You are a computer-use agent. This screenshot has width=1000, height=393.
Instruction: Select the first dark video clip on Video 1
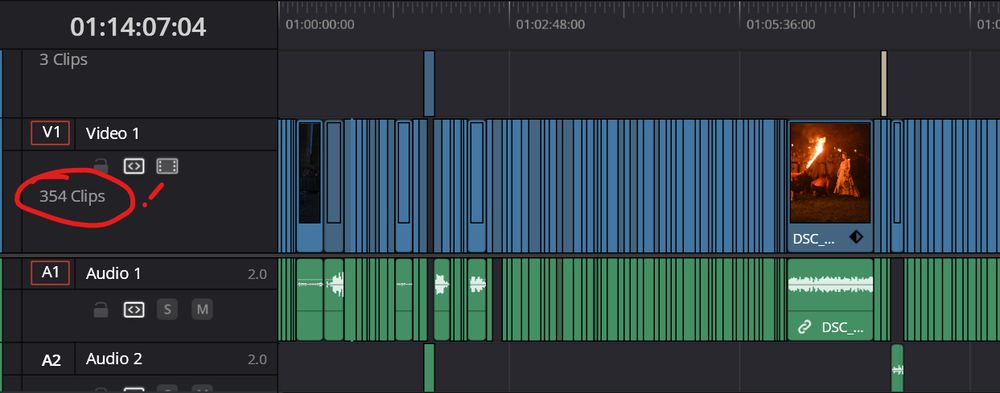click(x=310, y=186)
